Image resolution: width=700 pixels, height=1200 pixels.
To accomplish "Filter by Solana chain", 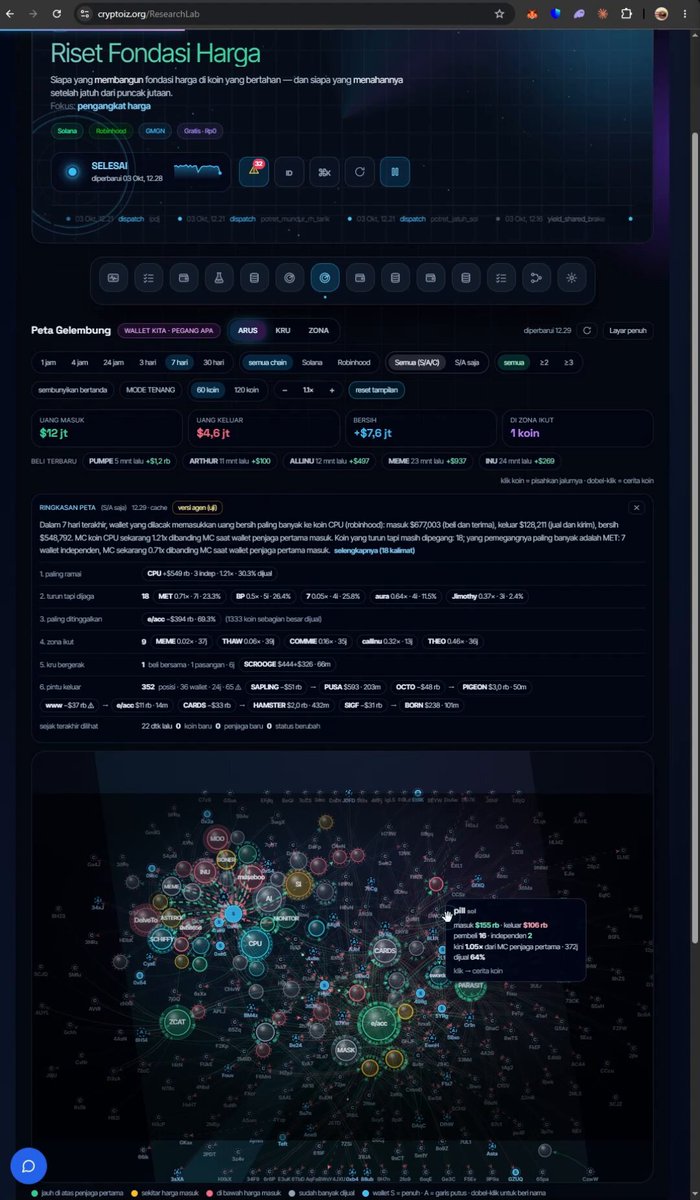I will point(312,362).
